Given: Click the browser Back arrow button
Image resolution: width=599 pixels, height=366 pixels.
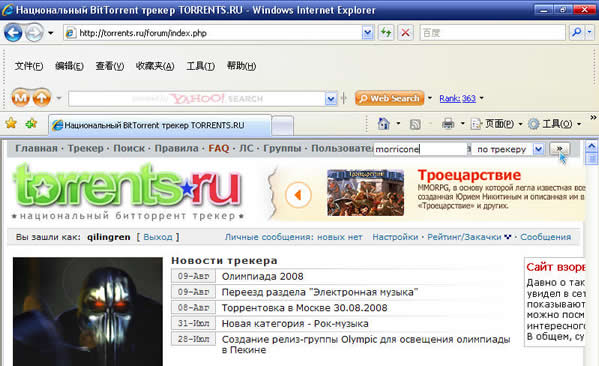Looking at the screenshot, I should pyautogui.click(x=13, y=33).
